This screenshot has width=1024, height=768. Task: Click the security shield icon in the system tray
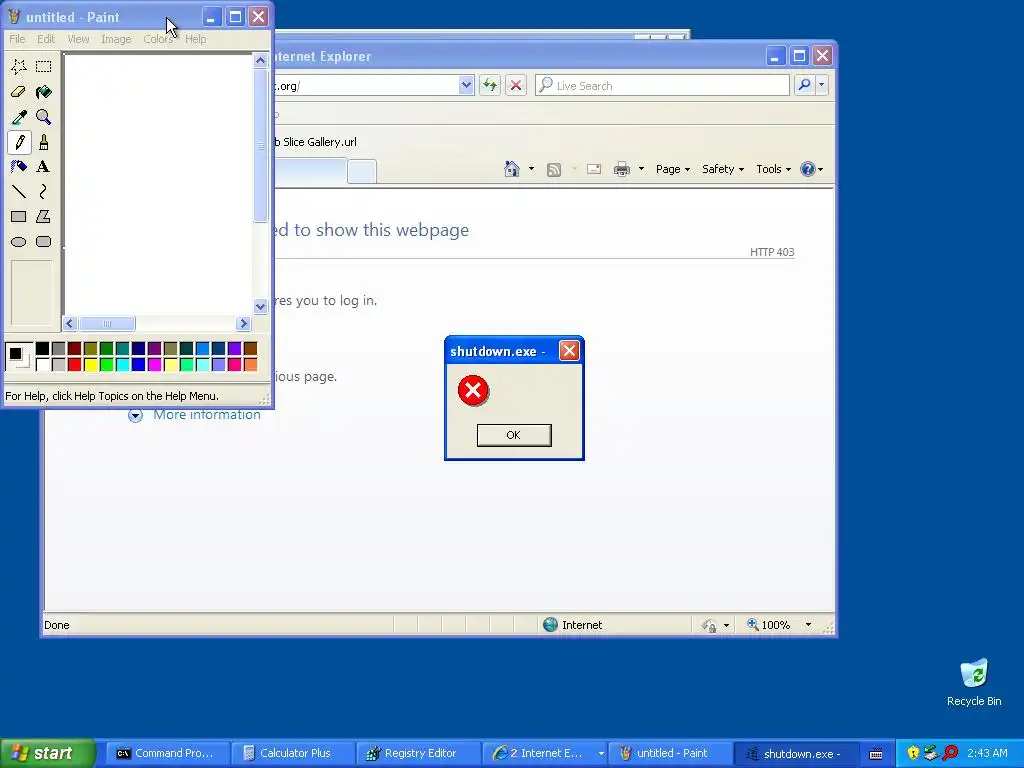click(913, 753)
